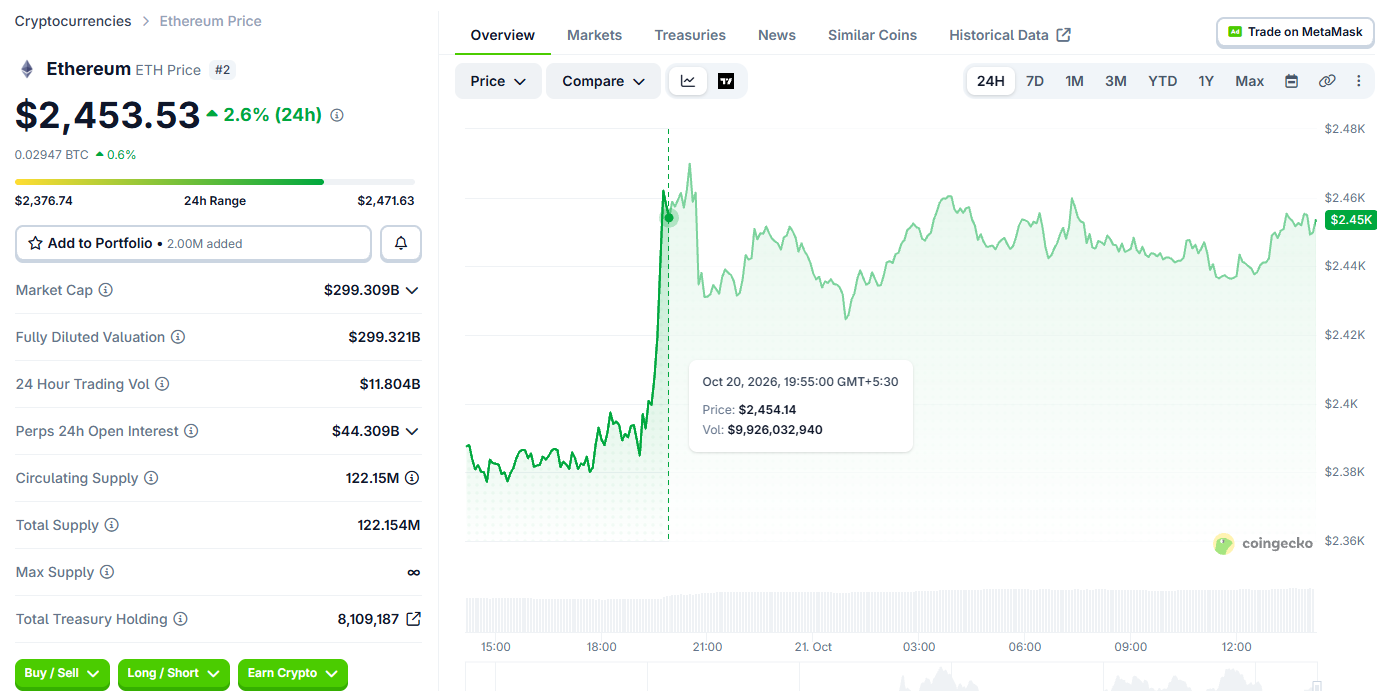Click info icon next to Market Cap

click(105, 290)
